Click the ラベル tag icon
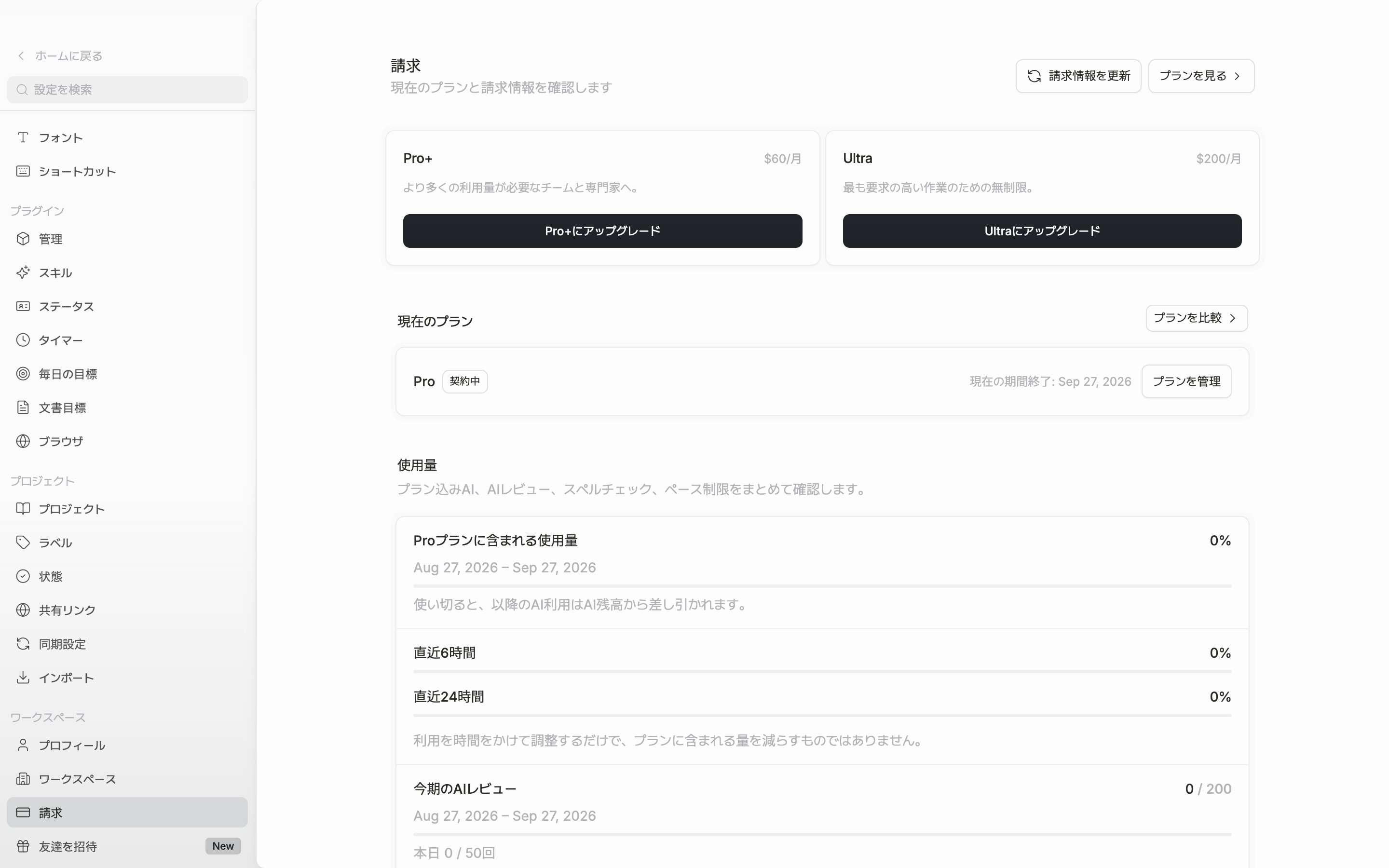This screenshot has height=868, width=1389. 23,542
